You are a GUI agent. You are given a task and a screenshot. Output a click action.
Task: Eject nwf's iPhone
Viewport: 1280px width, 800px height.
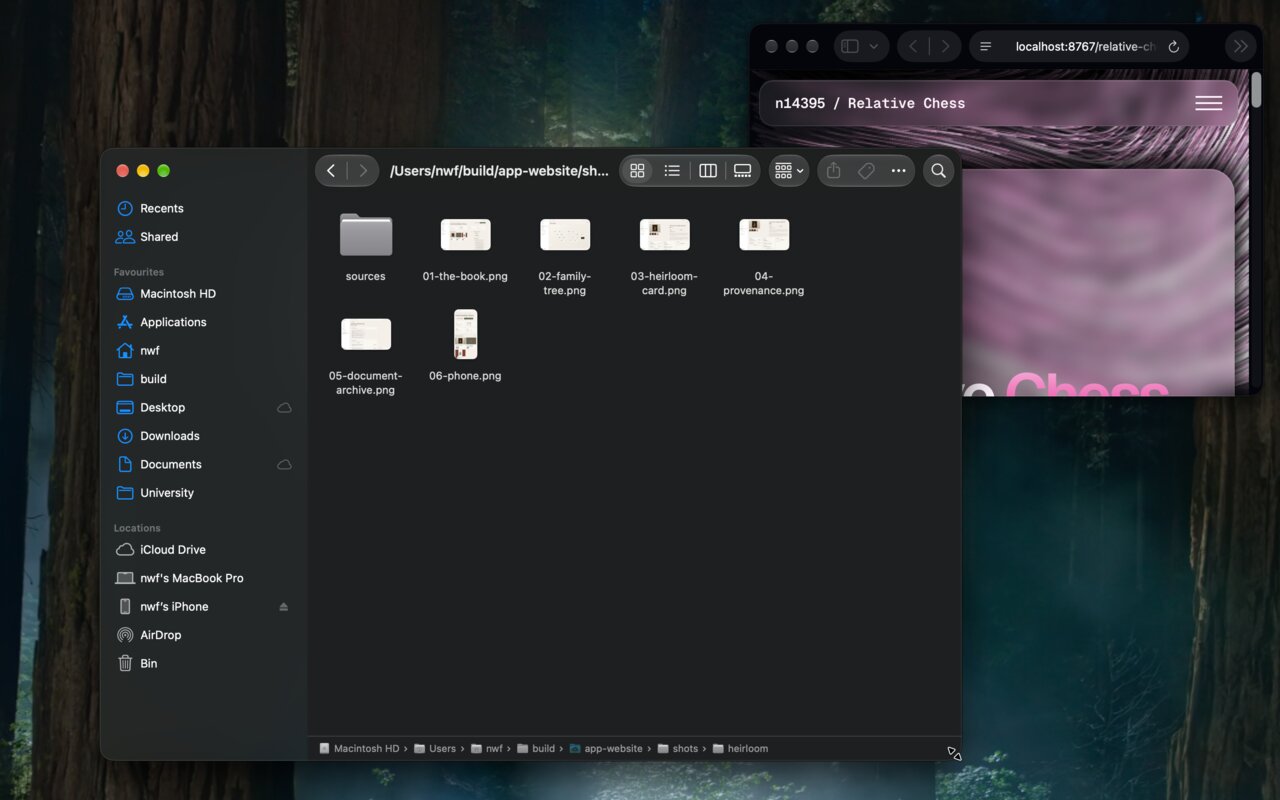[x=283, y=607]
